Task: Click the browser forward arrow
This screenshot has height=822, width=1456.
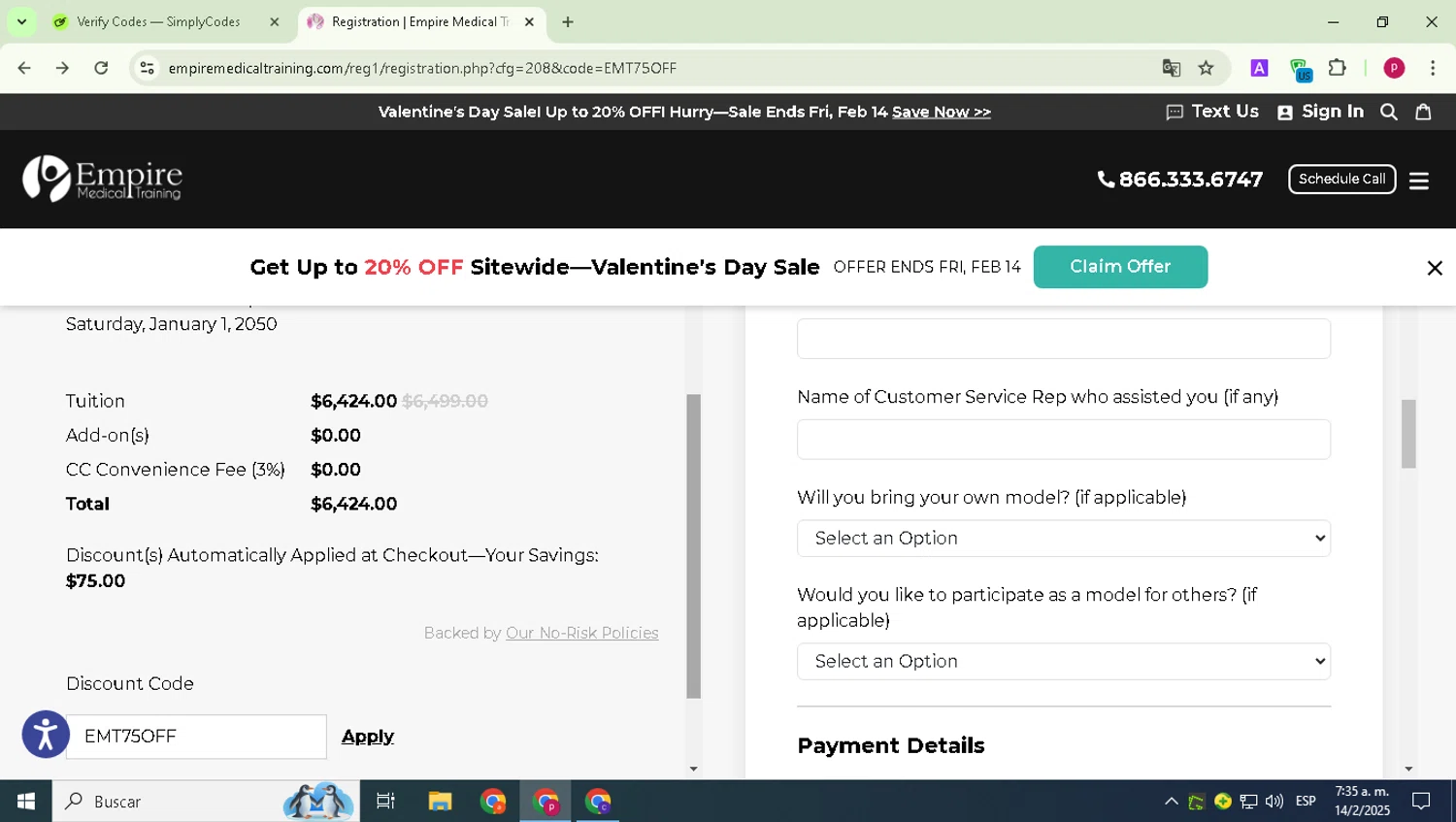Action: [62, 68]
